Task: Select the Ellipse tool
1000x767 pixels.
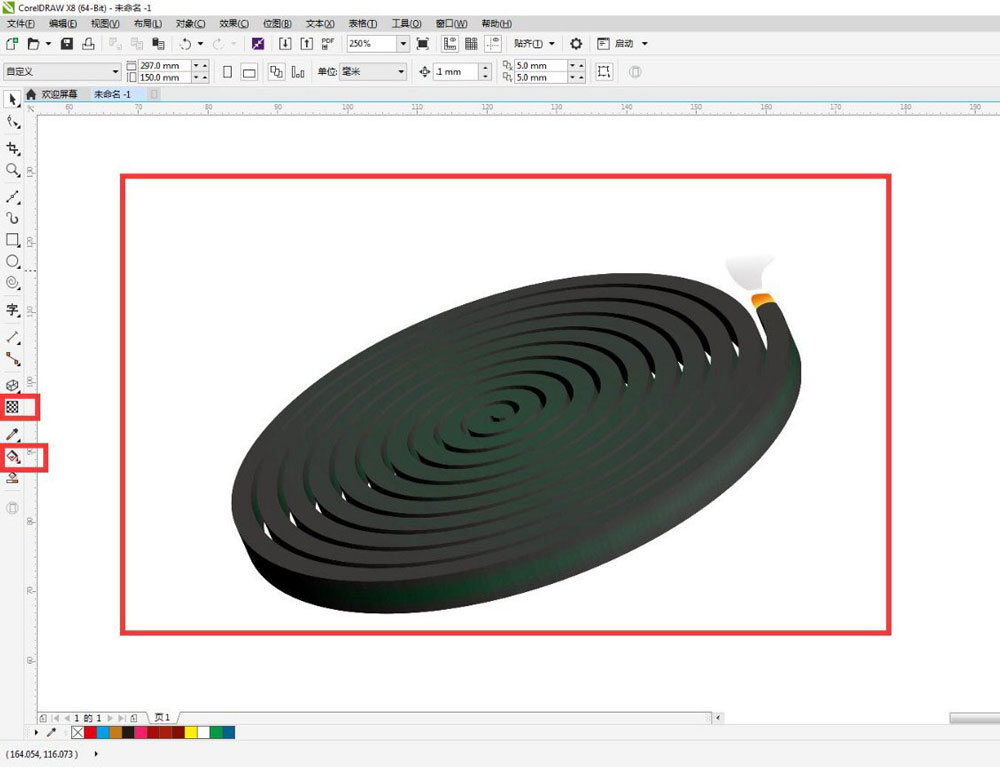Action: tap(13, 262)
